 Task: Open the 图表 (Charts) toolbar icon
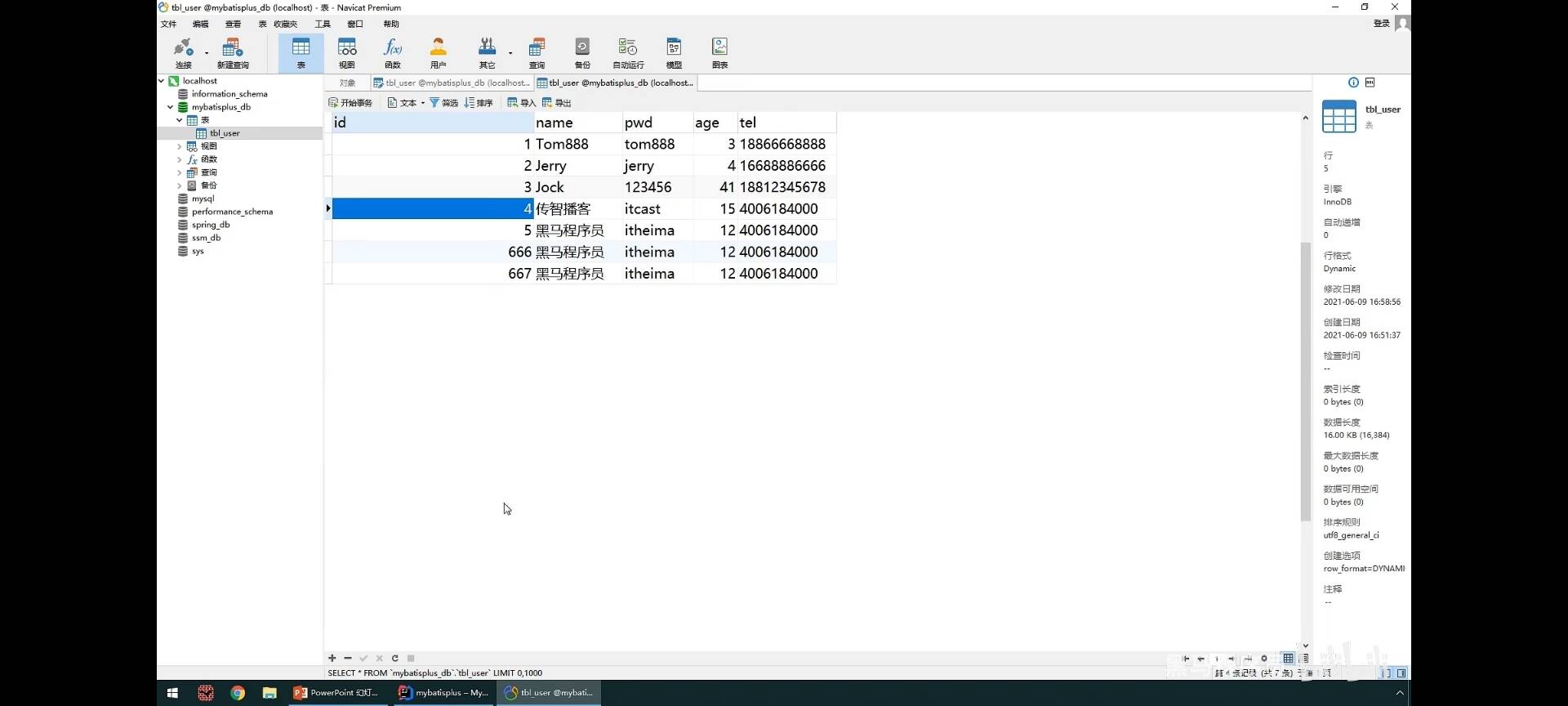coord(719,53)
